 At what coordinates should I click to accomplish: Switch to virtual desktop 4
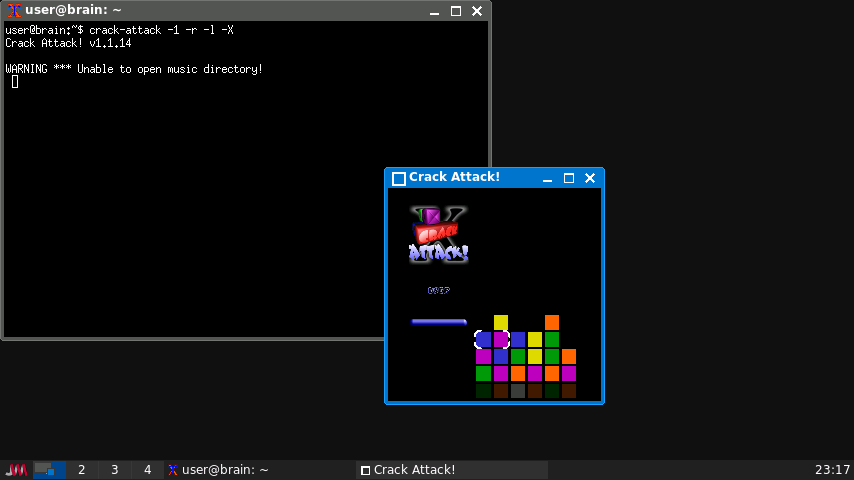point(147,470)
